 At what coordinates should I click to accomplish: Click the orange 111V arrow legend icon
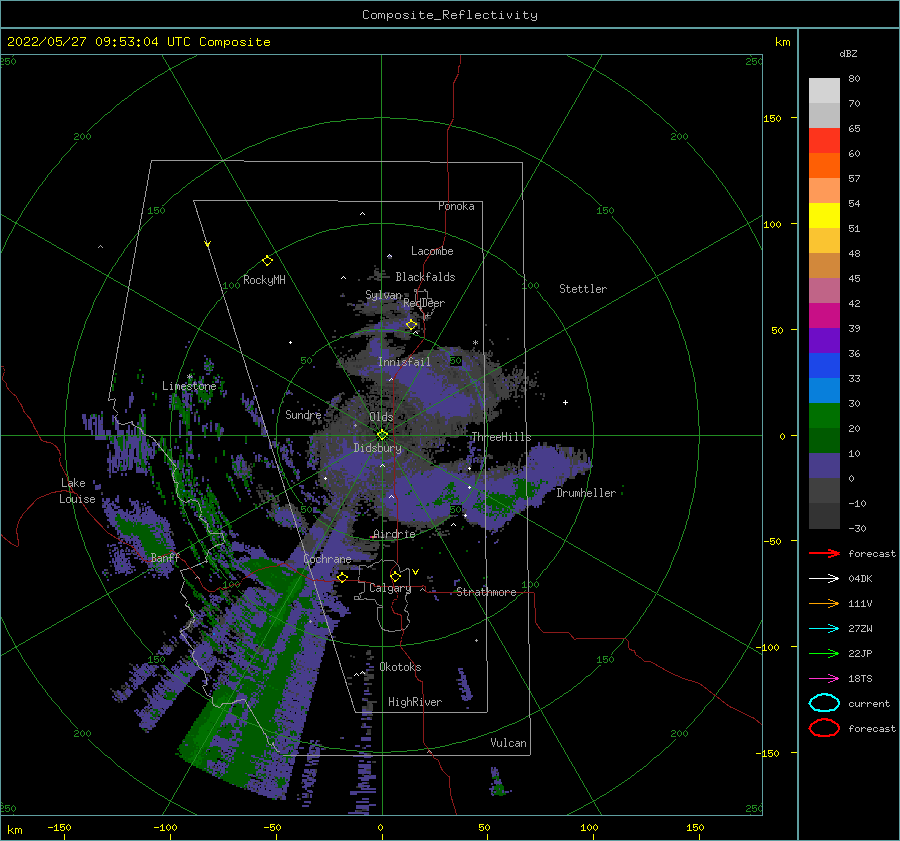pyautogui.click(x=824, y=603)
